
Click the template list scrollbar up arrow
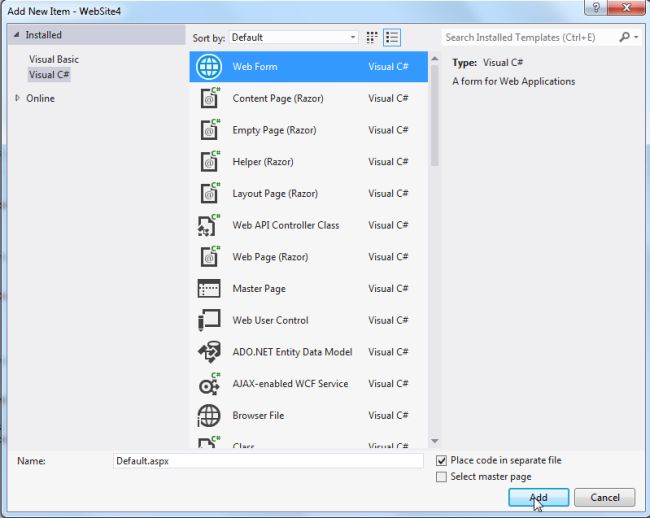coord(434,59)
